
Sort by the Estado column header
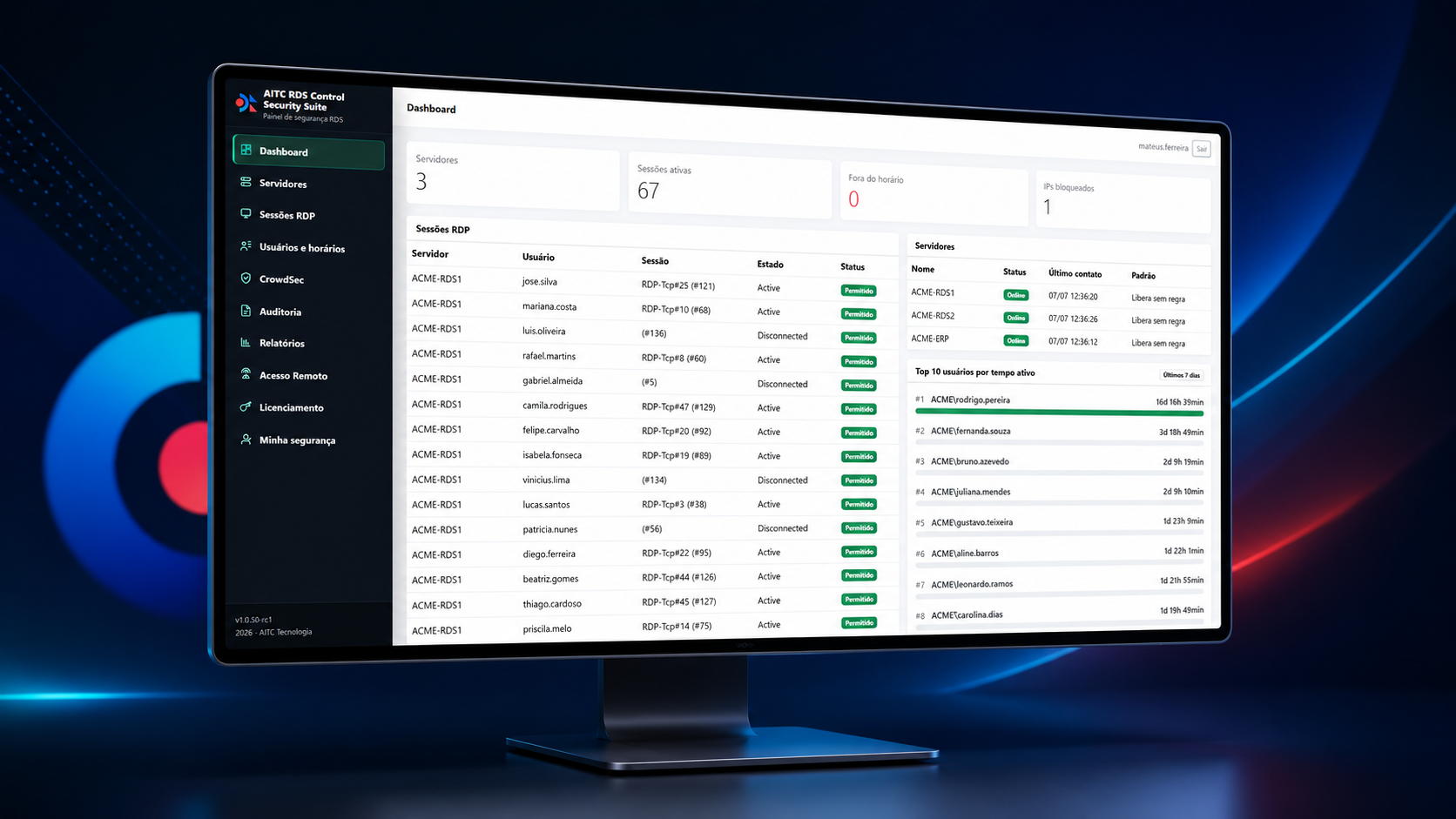(770, 264)
